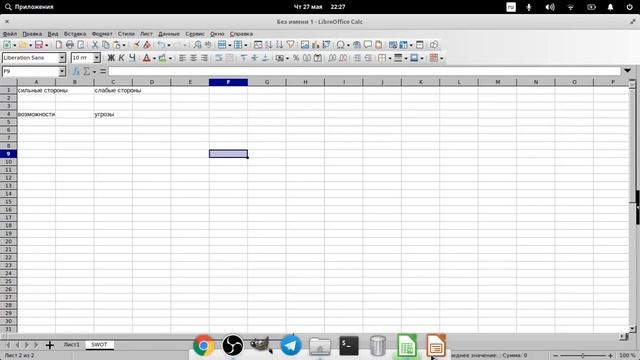Expand font color dropdown arrow
This screenshot has width=640, height=360.
click(x=154, y=58)
